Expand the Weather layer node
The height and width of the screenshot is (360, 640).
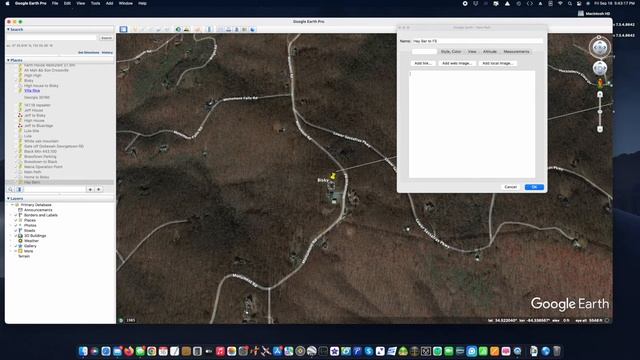click(x=11, y=241)
